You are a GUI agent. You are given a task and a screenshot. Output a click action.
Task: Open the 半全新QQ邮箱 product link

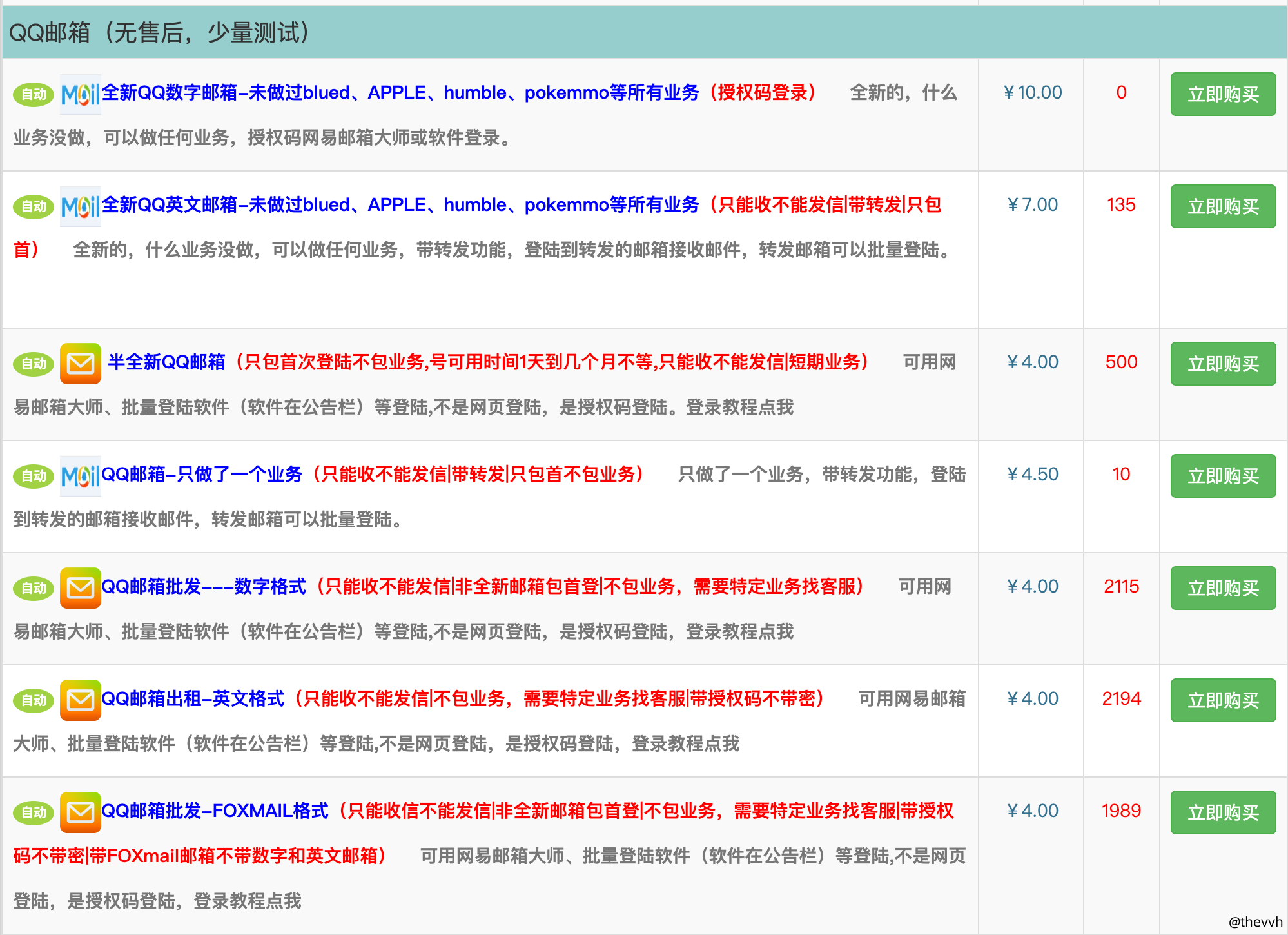(x=166, y=362)
